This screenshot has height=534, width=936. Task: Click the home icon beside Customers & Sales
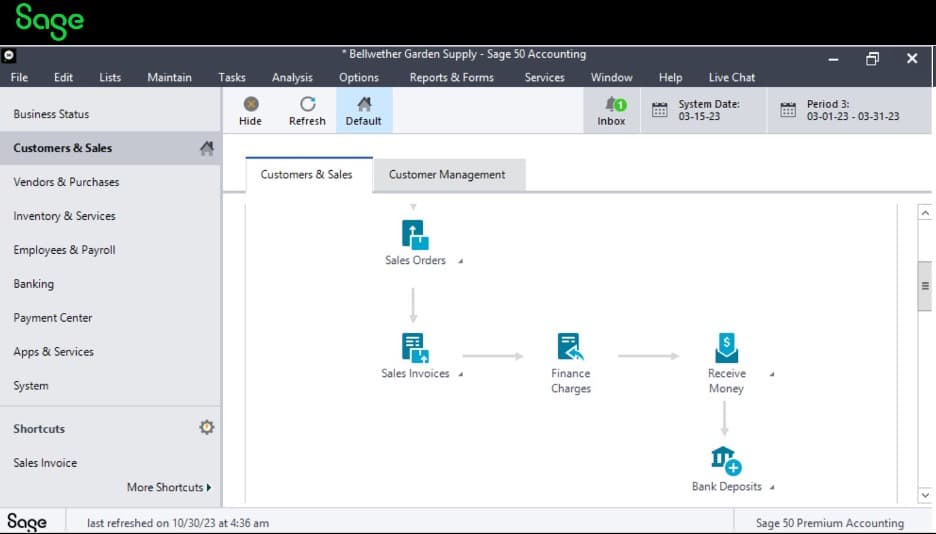pos(207,148)
